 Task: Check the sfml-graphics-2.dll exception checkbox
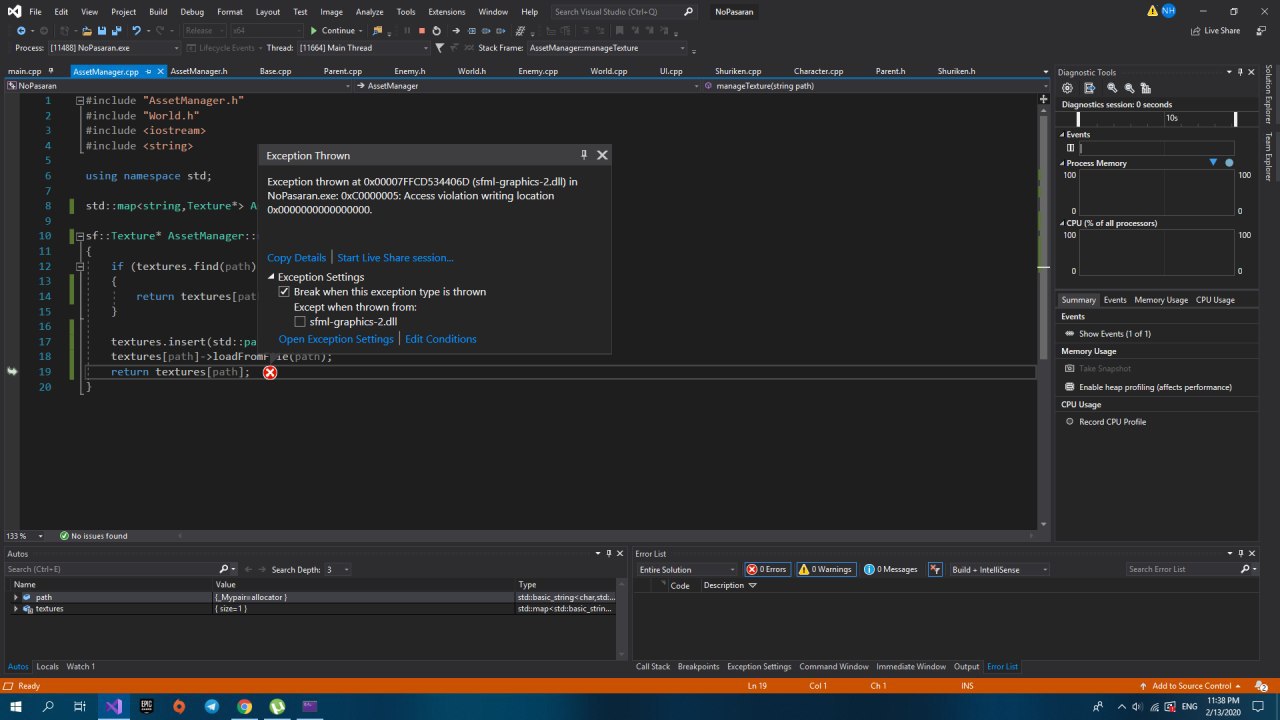tap(300, 322)
